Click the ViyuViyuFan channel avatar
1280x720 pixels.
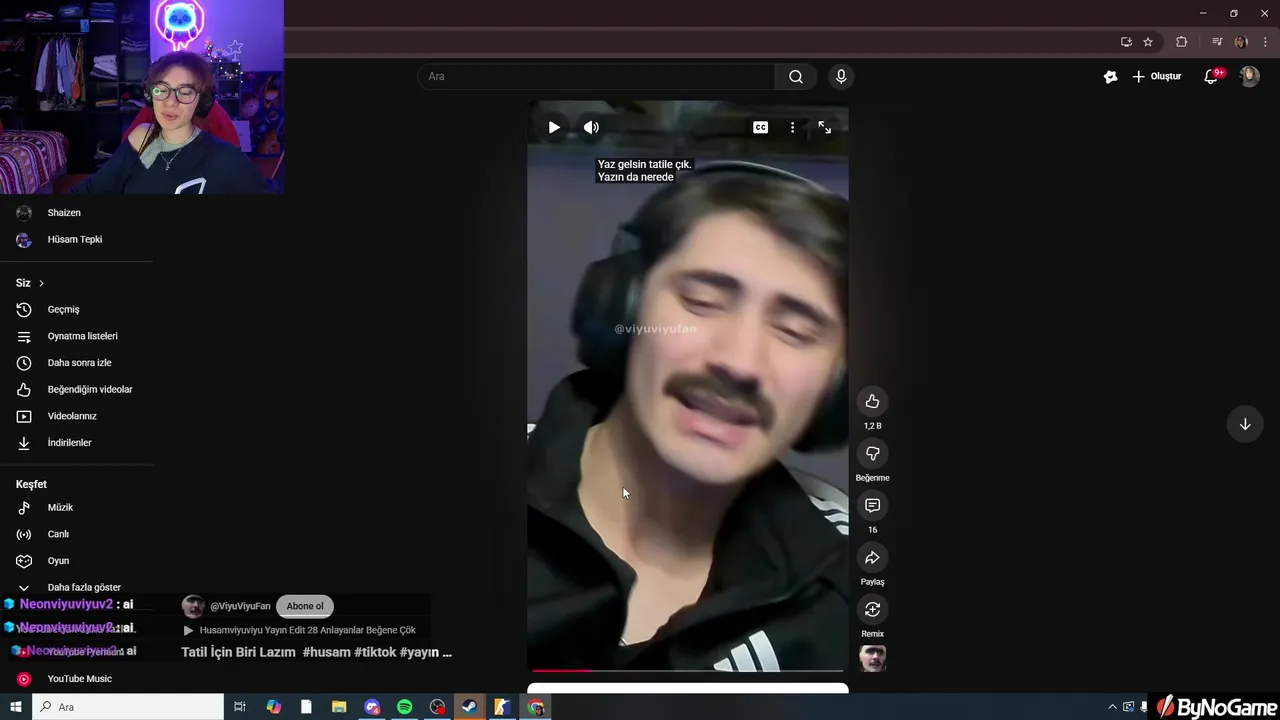coord(193,606)
